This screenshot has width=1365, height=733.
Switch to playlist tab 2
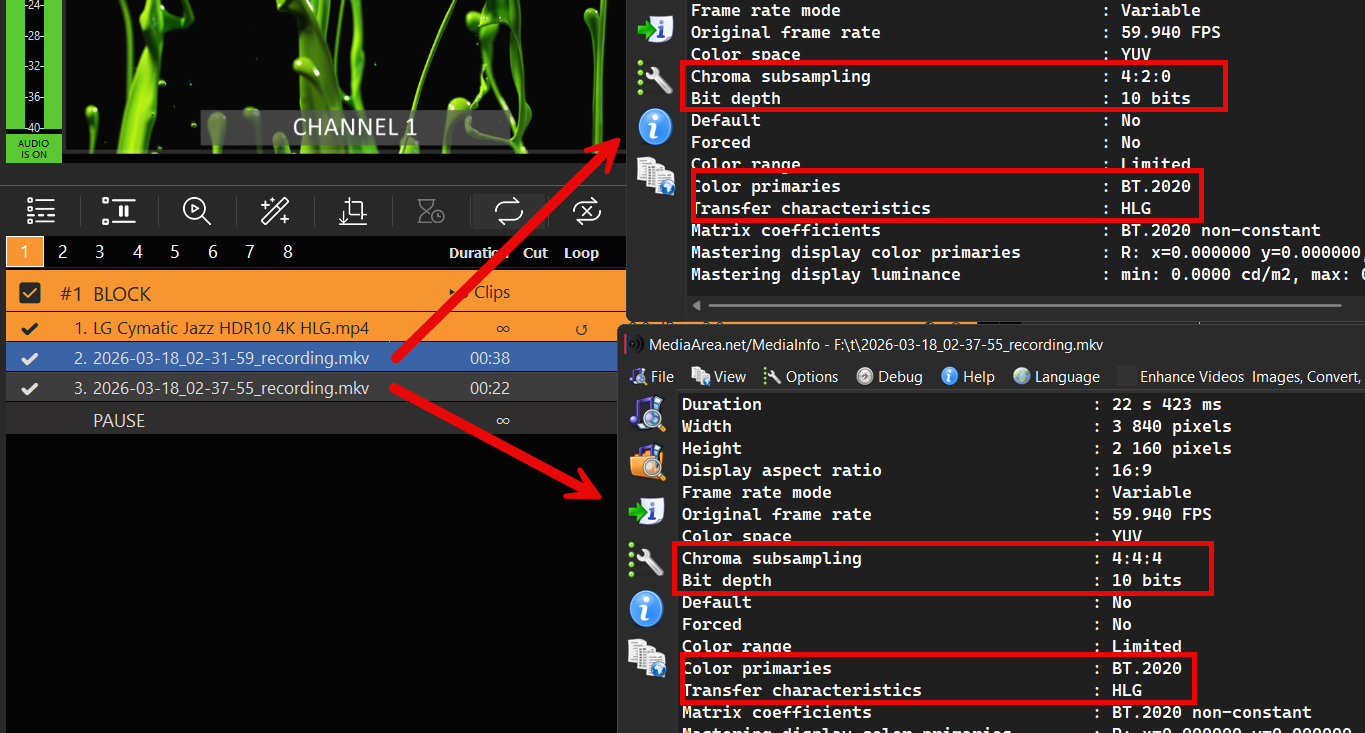(x=62, y=252)
